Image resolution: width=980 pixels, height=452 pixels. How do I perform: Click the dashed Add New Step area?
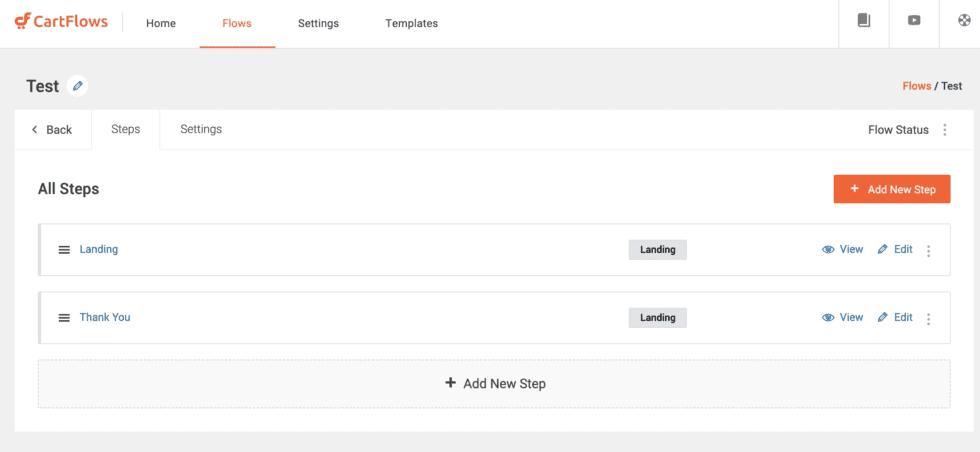494,383
